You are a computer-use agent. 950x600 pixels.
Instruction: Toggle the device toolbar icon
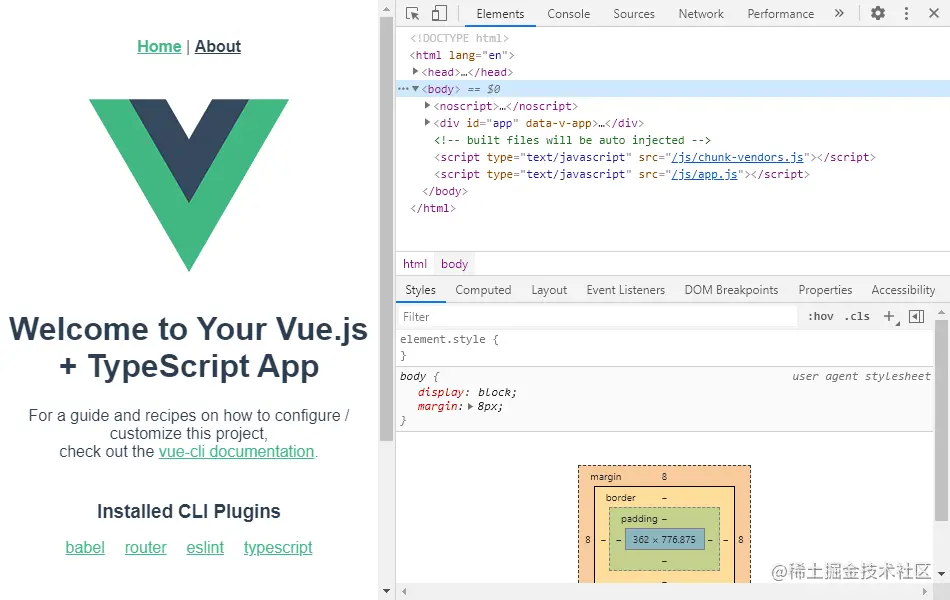(x=439, y=13)
